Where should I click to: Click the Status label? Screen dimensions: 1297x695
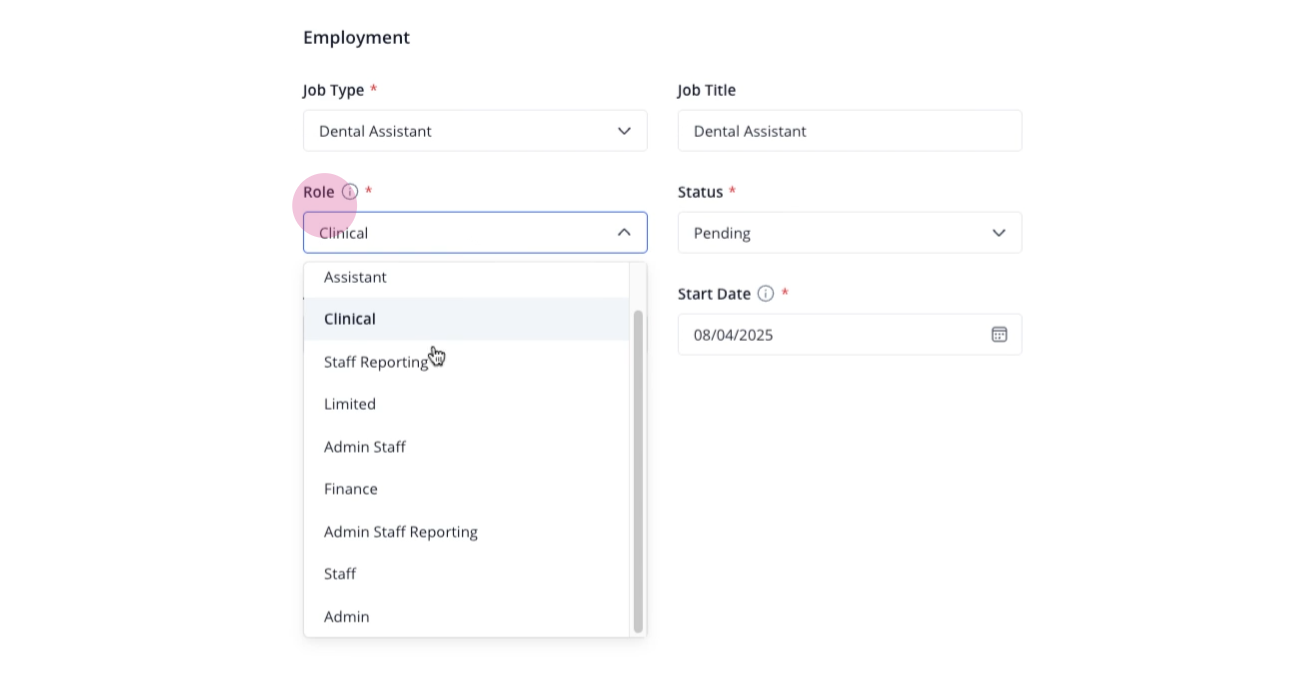[701, 192]
